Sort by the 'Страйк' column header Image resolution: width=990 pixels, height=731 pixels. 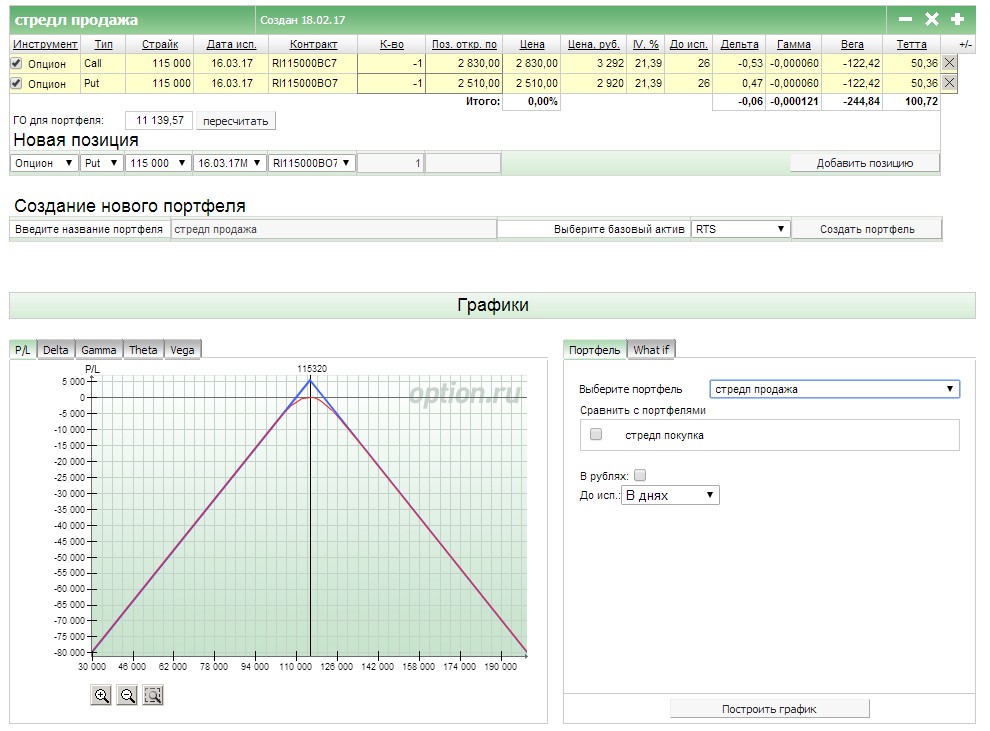pos(160,44)
